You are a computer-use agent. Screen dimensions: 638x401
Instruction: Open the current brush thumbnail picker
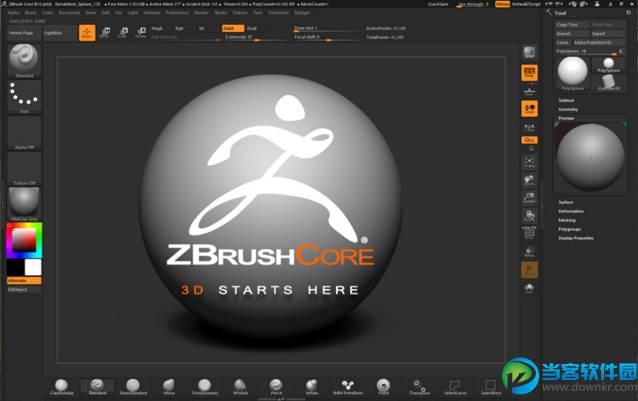click(x=24, y=61)
